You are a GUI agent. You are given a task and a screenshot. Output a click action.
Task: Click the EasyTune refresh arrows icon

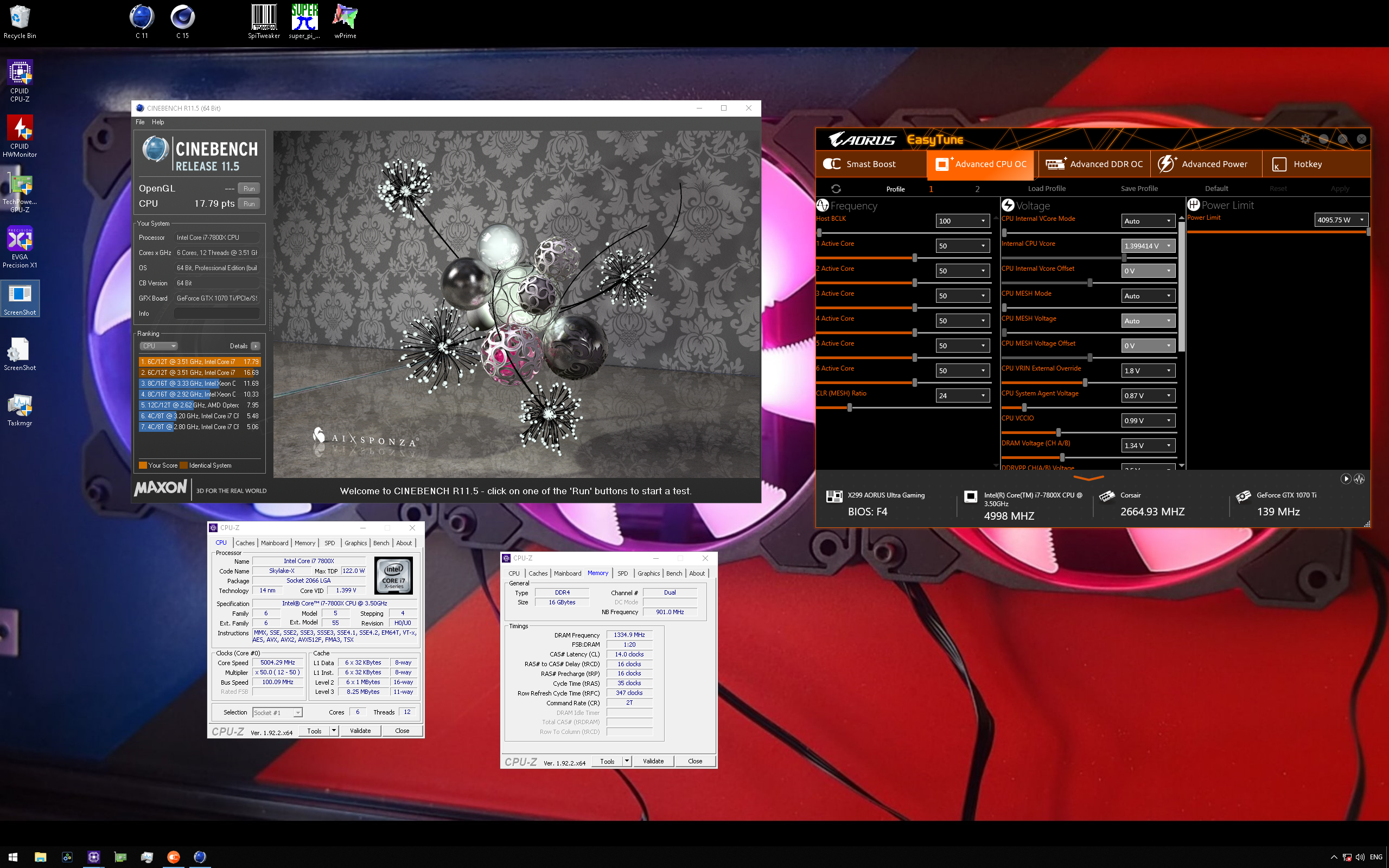tap(836, 188)
